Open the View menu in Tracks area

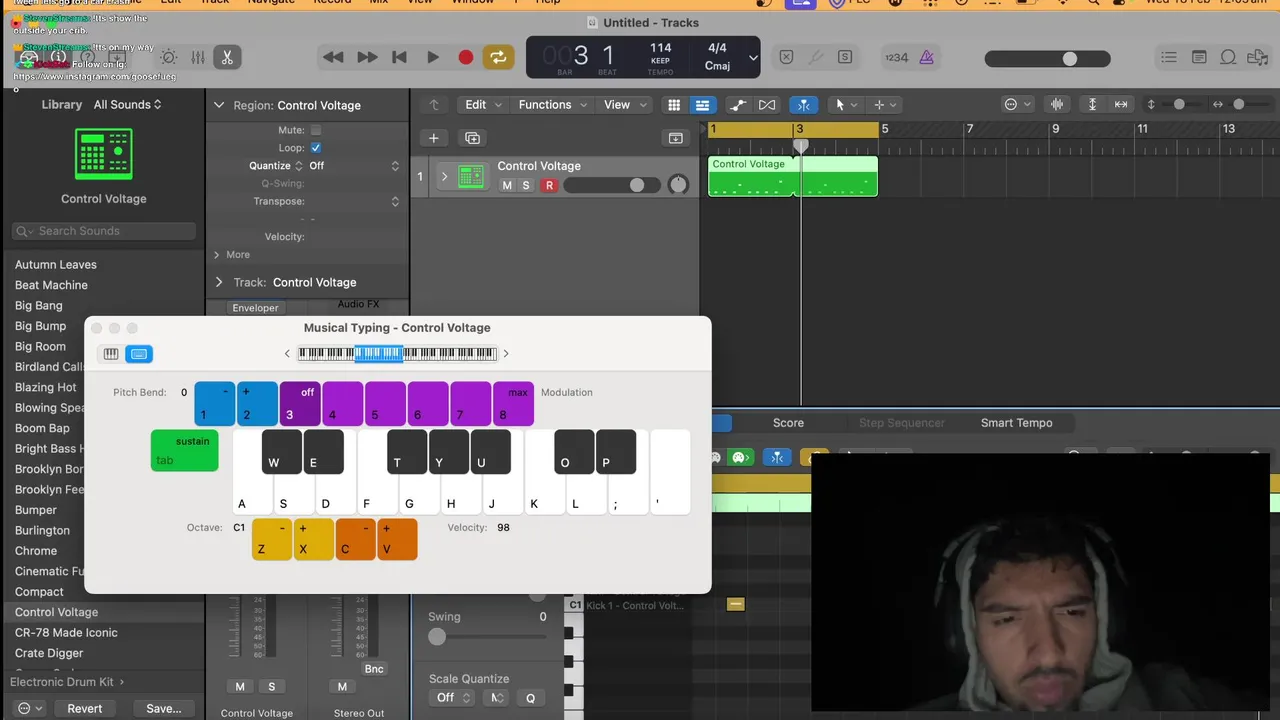[x=625, y=105]
